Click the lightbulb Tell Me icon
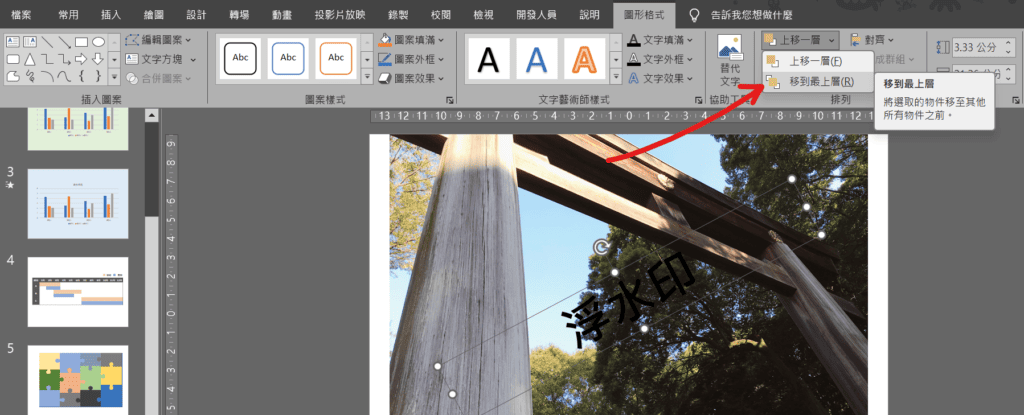Viewport: 1024px width, 415px height. click(695, 14)
